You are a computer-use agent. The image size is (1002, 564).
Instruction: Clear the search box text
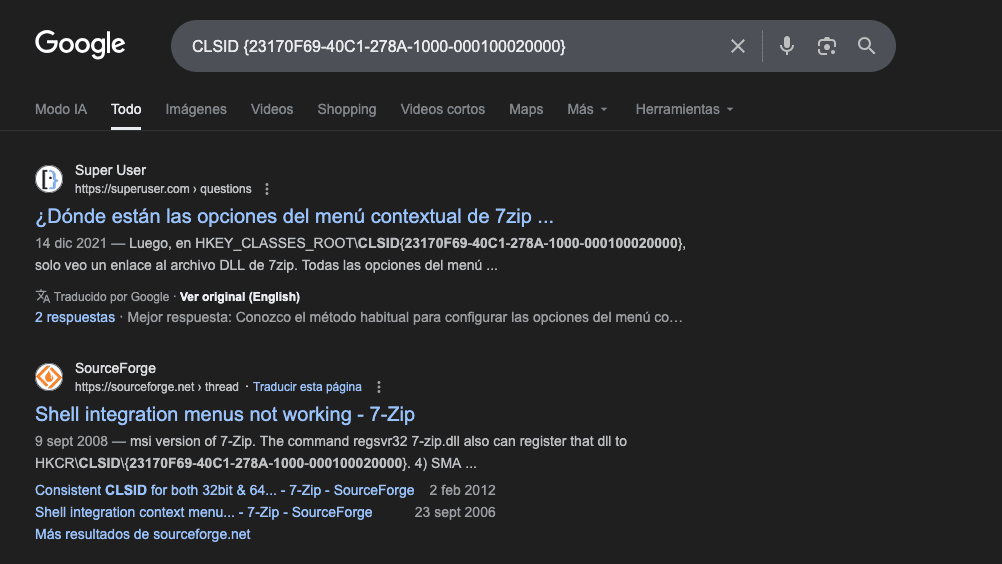point(738,46)
